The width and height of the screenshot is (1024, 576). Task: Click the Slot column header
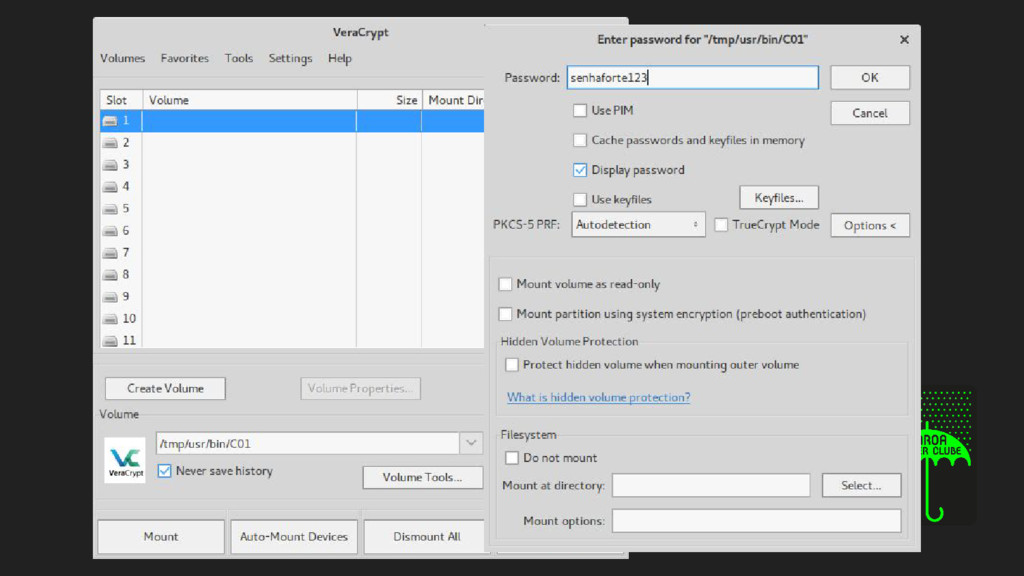(x=121, y=100)
